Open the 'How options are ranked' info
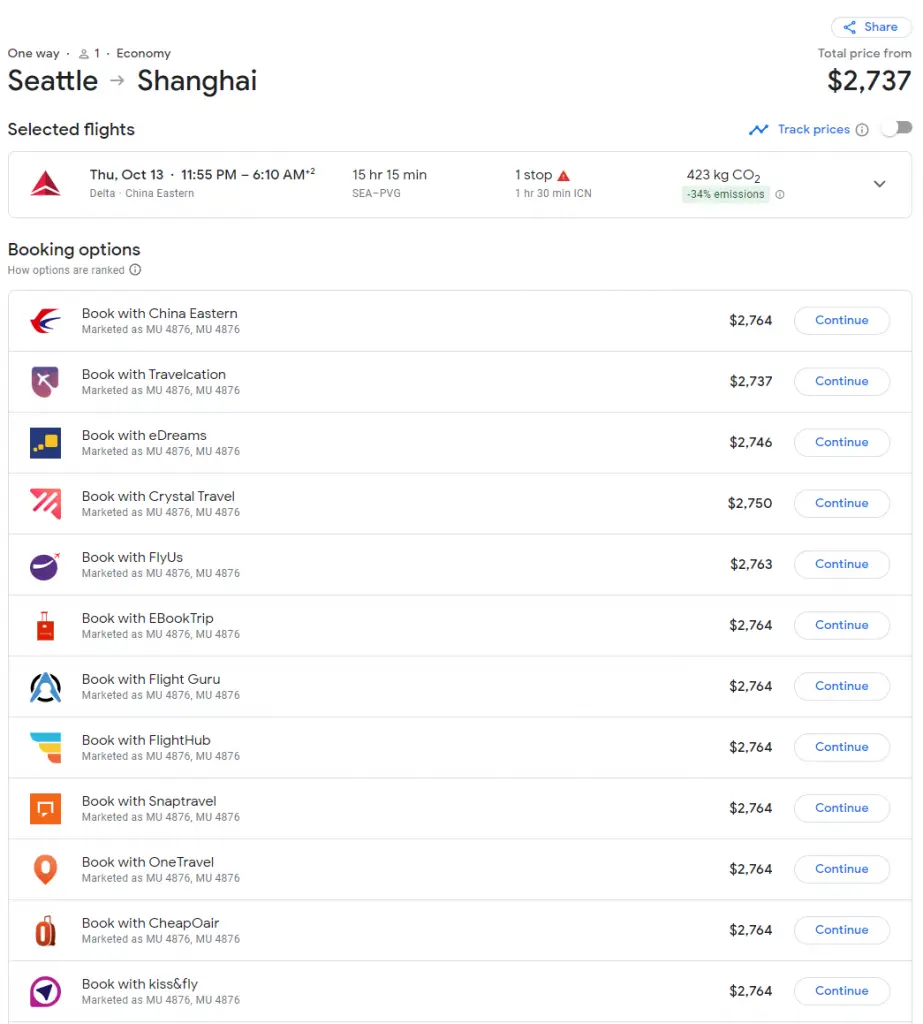The height and width of the screenshot is (1024, 923). coord(135,270)
